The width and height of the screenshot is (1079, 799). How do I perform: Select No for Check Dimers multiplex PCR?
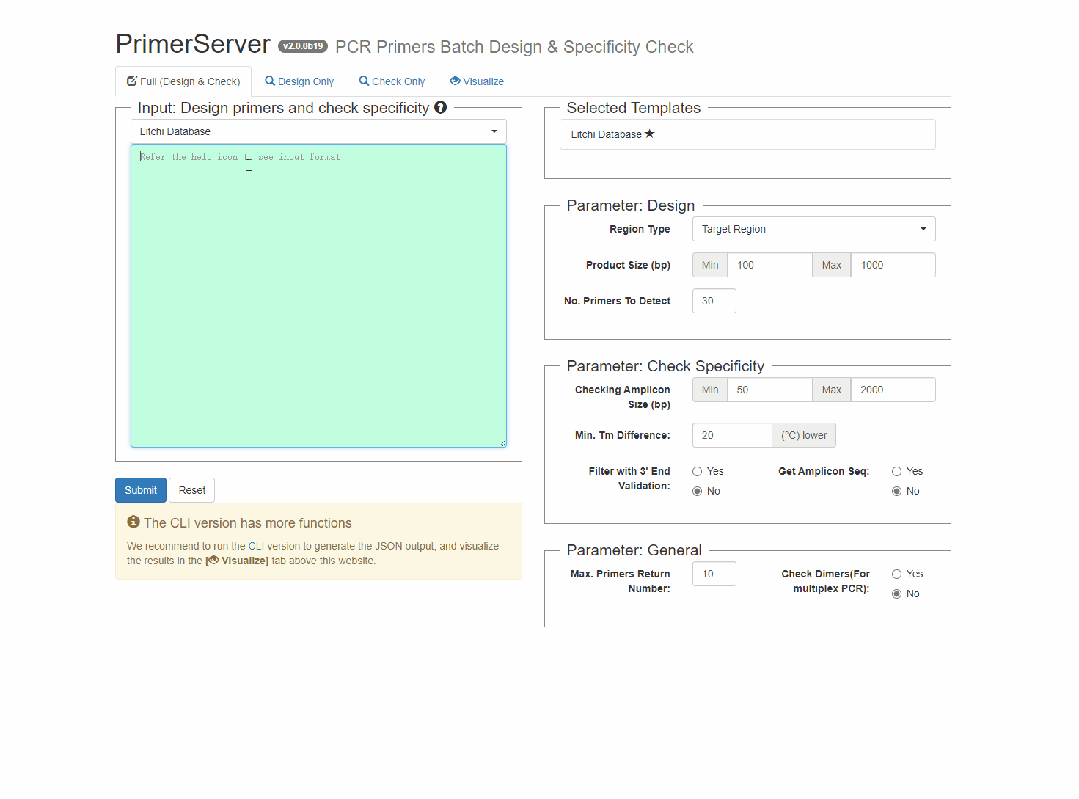coord(897,594)
